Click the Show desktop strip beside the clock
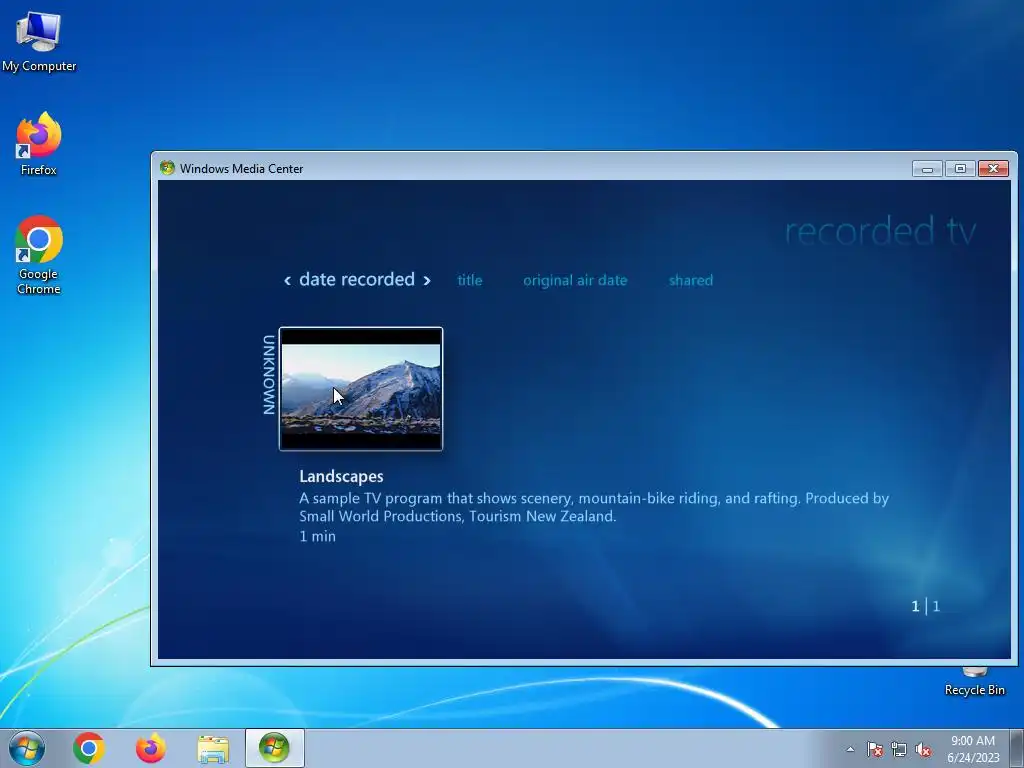Viewport: 1024px width, 768px height. point(1016,748)
